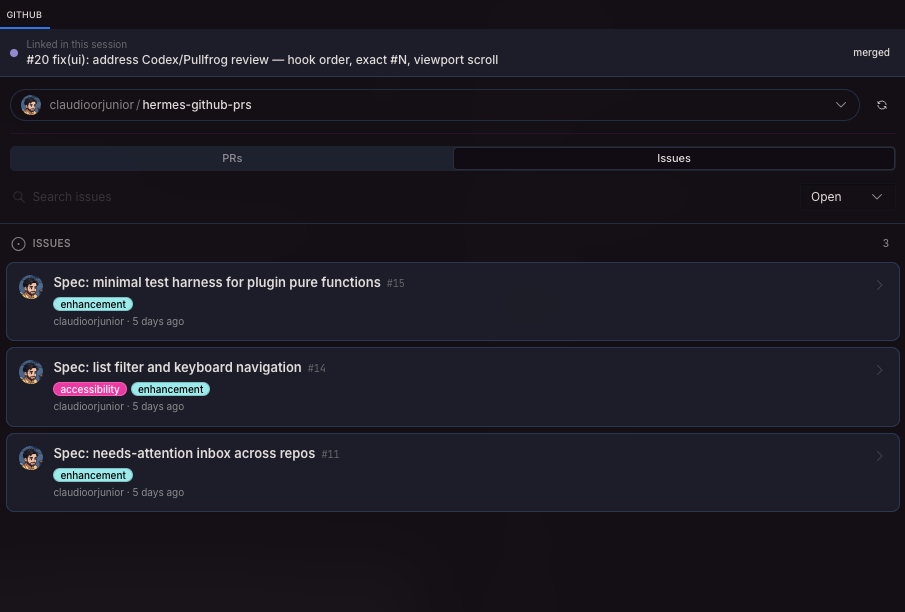Click the issue number #11
This screenshot has width=905, height=612.
(330, 454)
